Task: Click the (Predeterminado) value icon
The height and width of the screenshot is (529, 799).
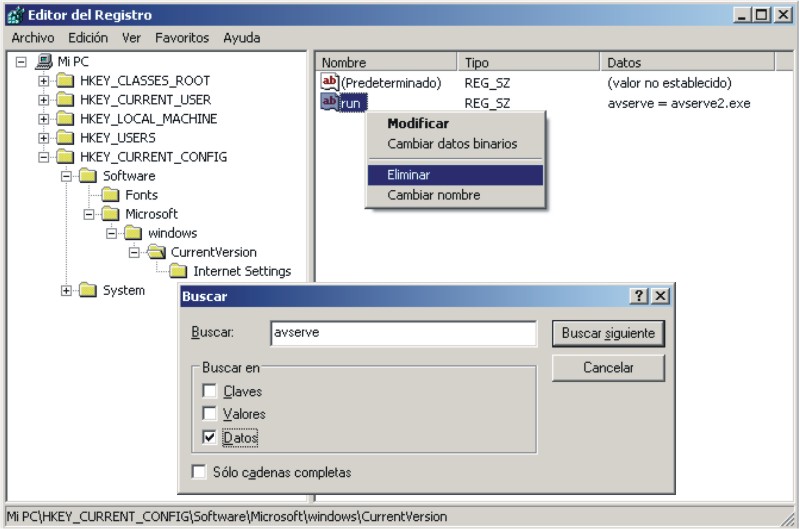Action: (x=330, y=82)
